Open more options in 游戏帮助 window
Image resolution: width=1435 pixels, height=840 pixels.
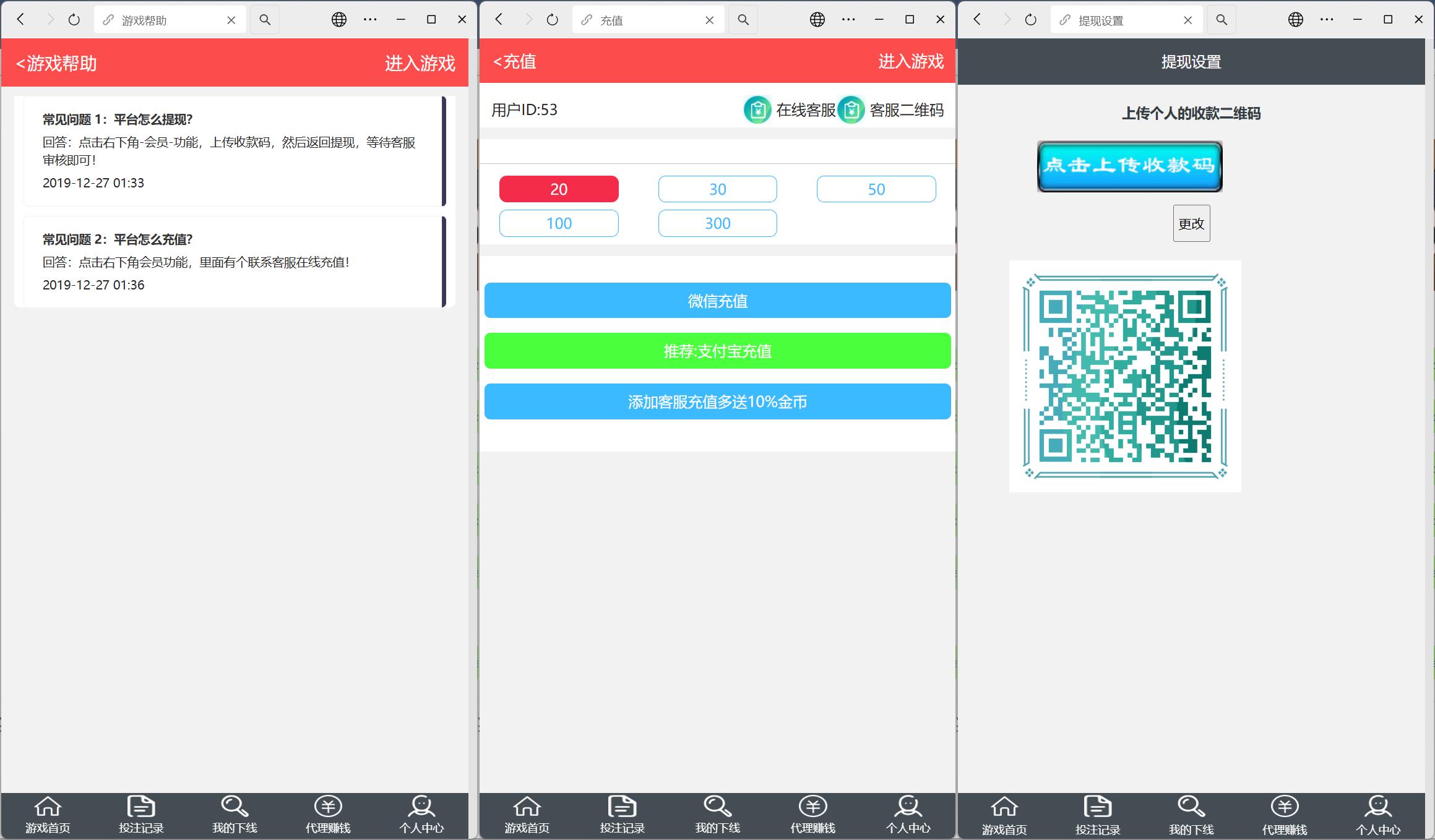(x=370, y=20)
